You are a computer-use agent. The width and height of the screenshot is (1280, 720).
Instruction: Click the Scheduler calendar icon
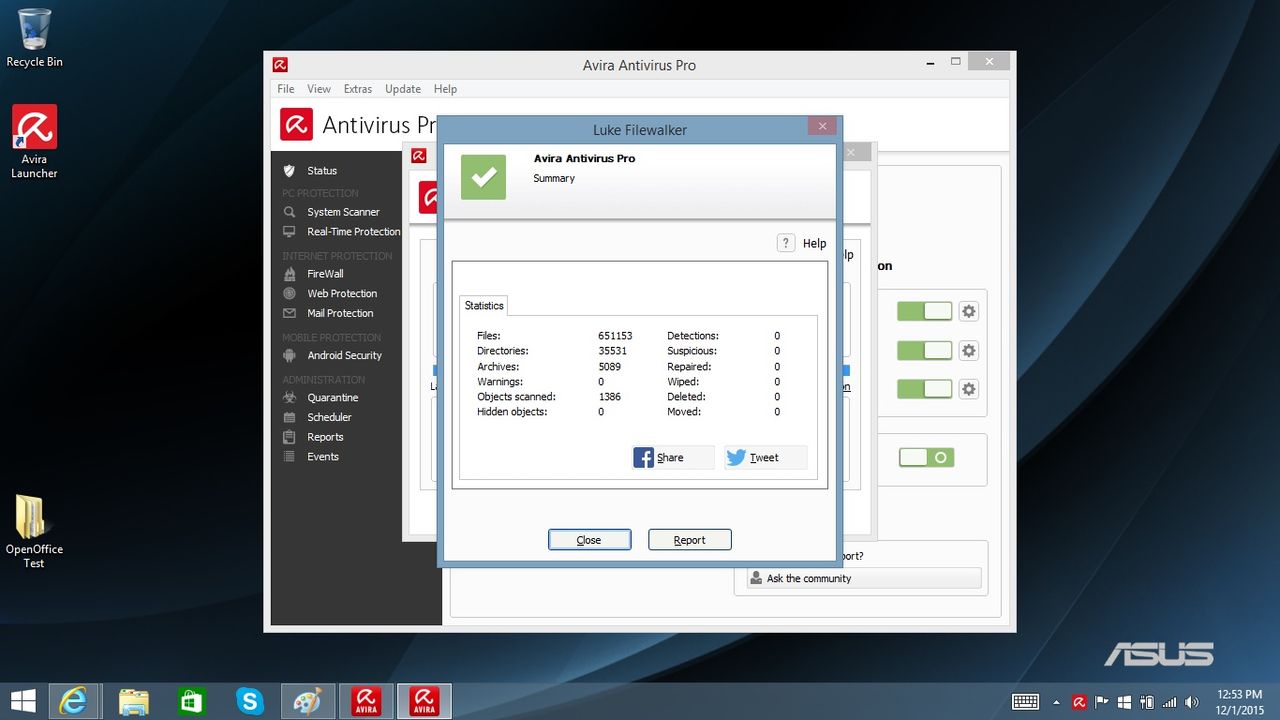(289, 417)
